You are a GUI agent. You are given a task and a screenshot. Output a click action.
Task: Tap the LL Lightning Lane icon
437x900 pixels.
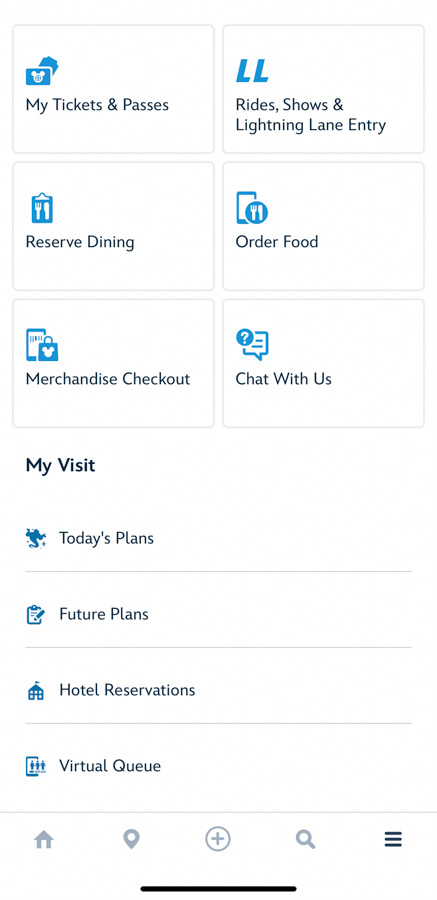[252, 71]
